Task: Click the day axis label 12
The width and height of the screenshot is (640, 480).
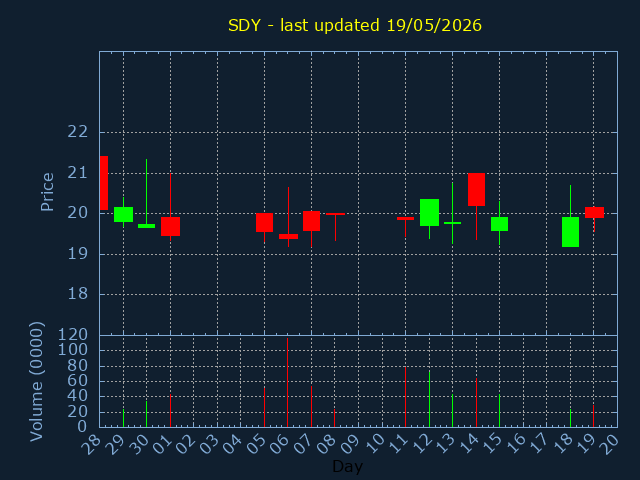Action: click(421, 444)
